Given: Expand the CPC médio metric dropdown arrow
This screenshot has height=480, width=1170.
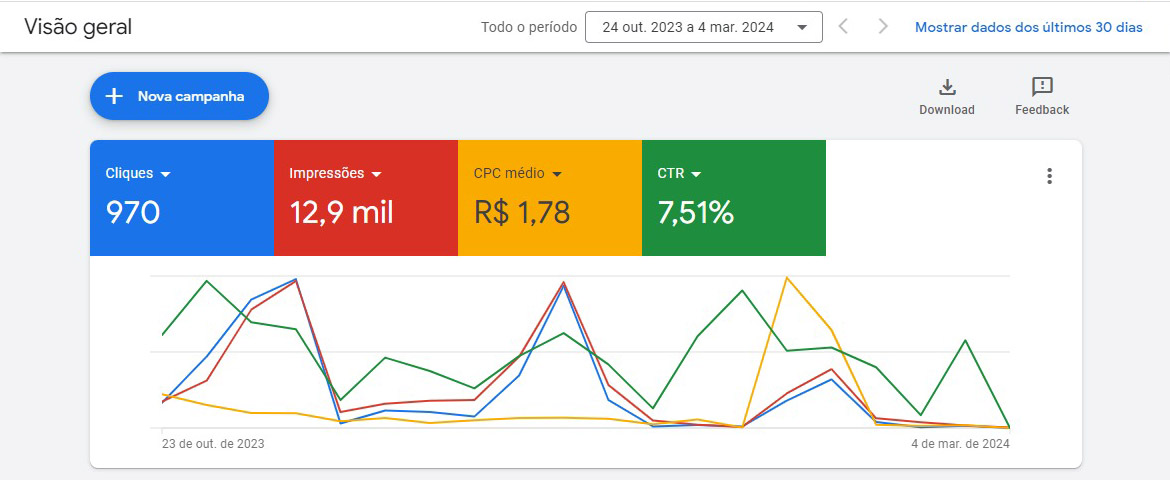Looking at the screenshot, I should click(x=557, y=174).
